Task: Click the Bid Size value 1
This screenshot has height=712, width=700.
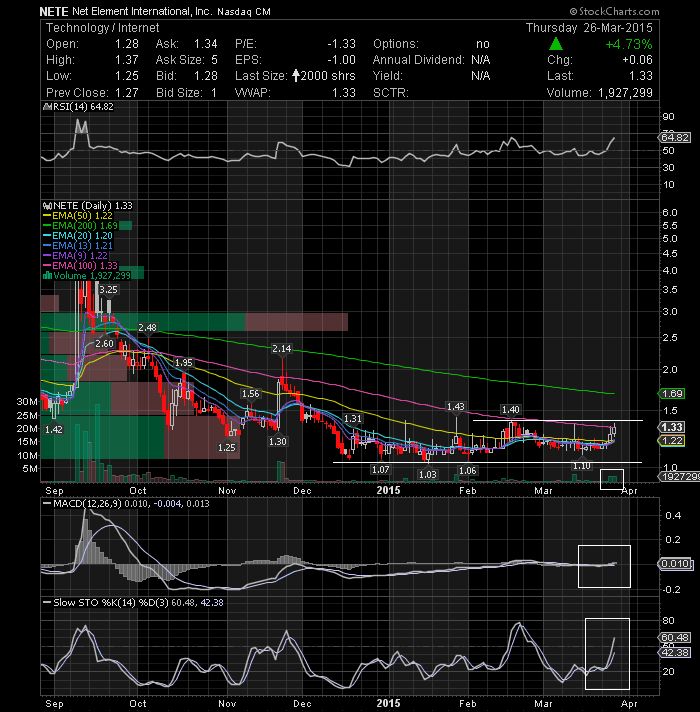Action: [213, 93]
